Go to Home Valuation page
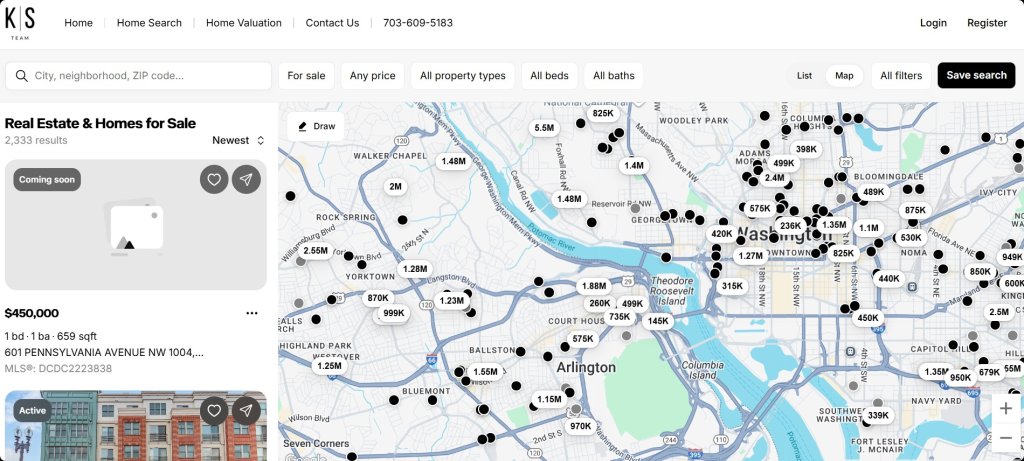 (x=243, y=23)
